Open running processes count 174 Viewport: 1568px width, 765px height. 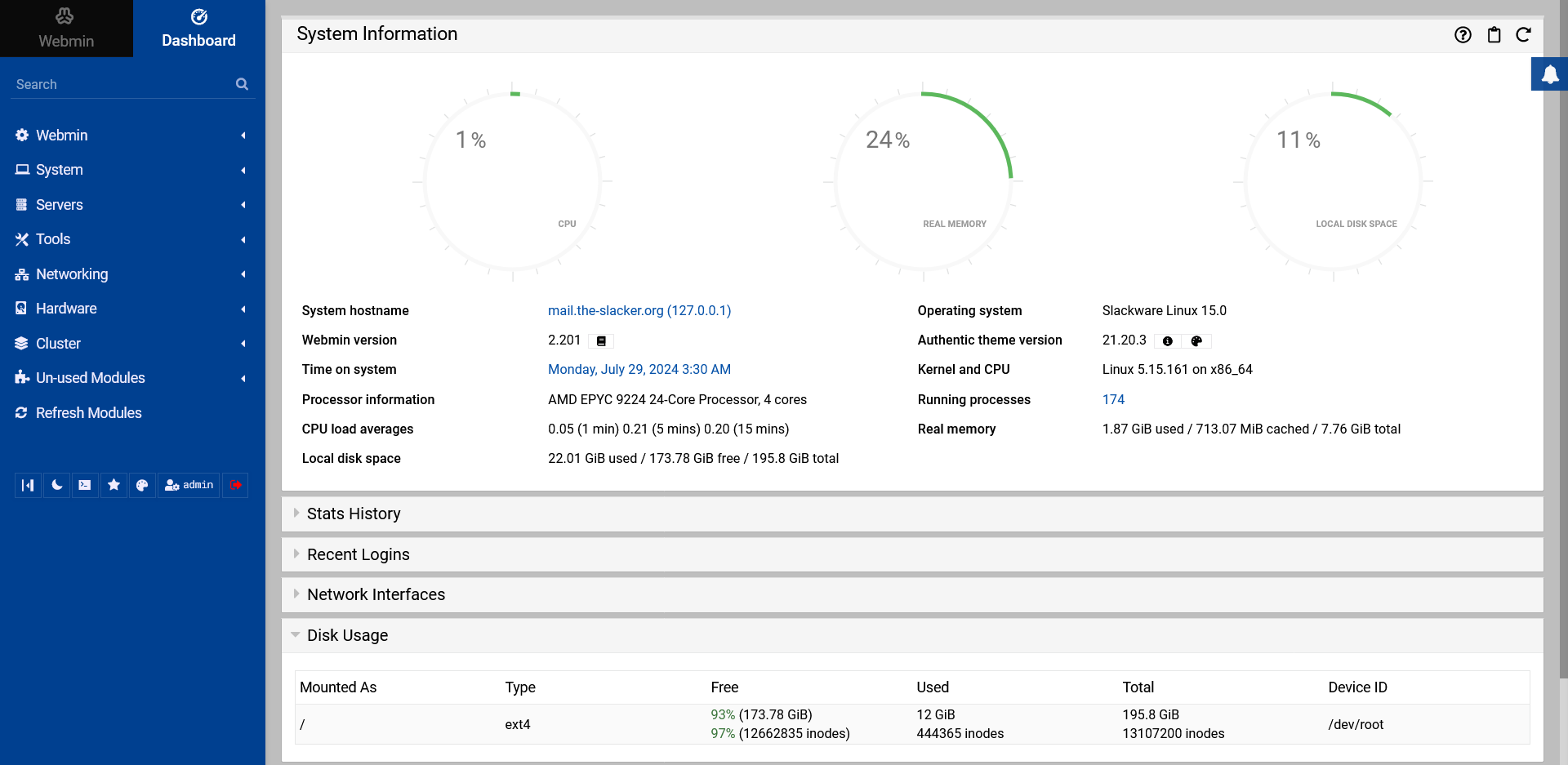(x=1113, y=399)
